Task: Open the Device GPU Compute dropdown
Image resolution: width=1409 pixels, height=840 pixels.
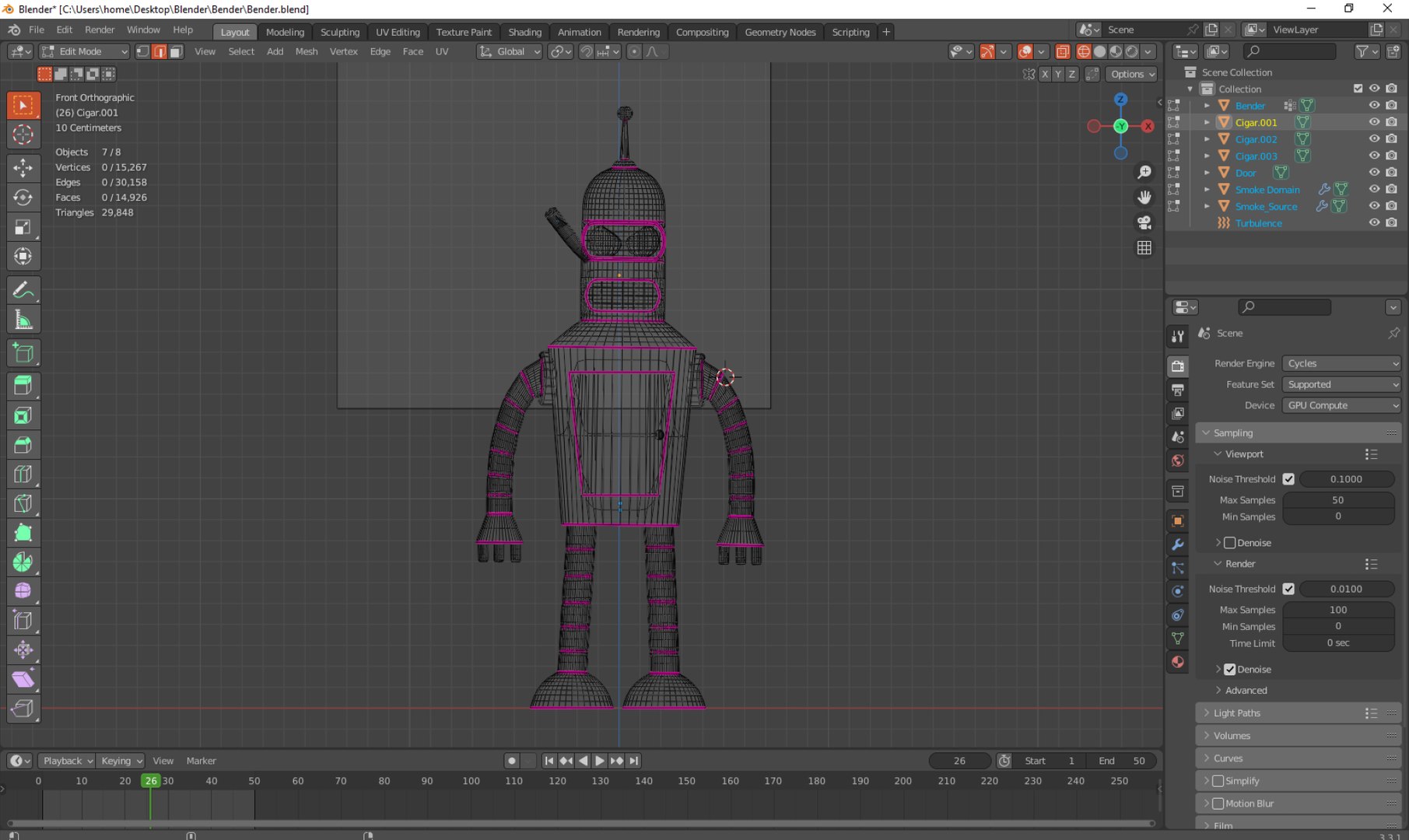Action: (1342, 405)
